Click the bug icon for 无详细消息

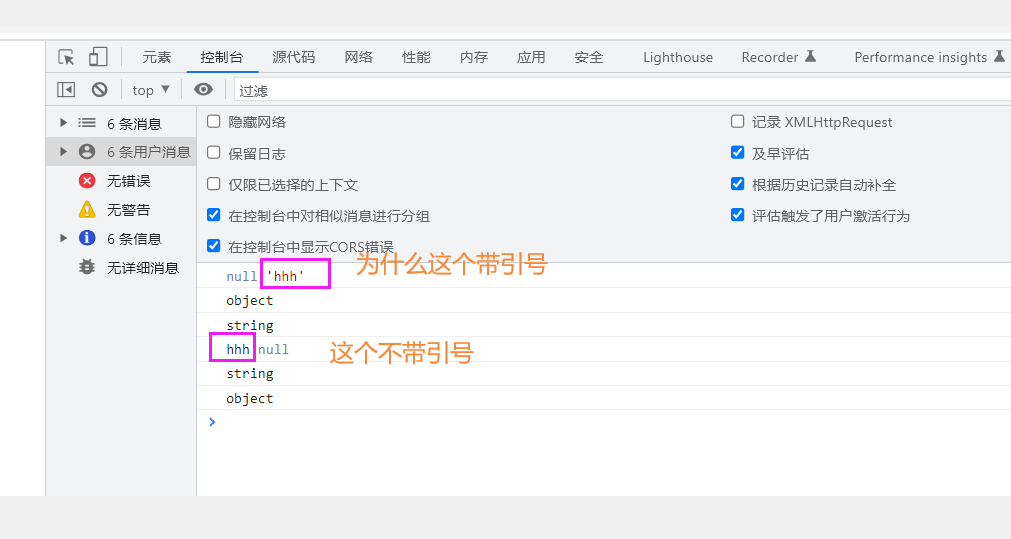[87, 267]
